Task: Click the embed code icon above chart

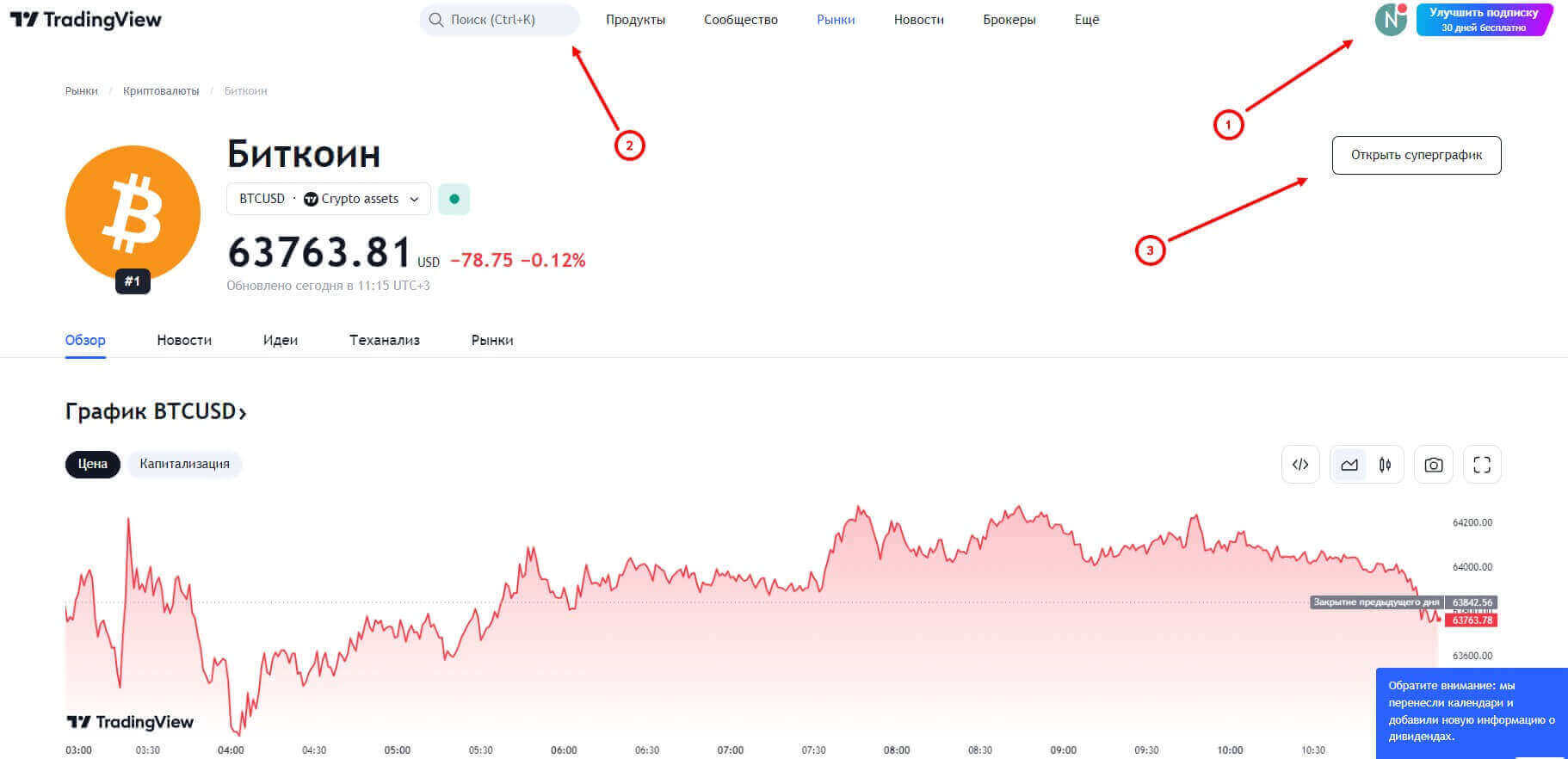Action: [x=1299, y=465]
